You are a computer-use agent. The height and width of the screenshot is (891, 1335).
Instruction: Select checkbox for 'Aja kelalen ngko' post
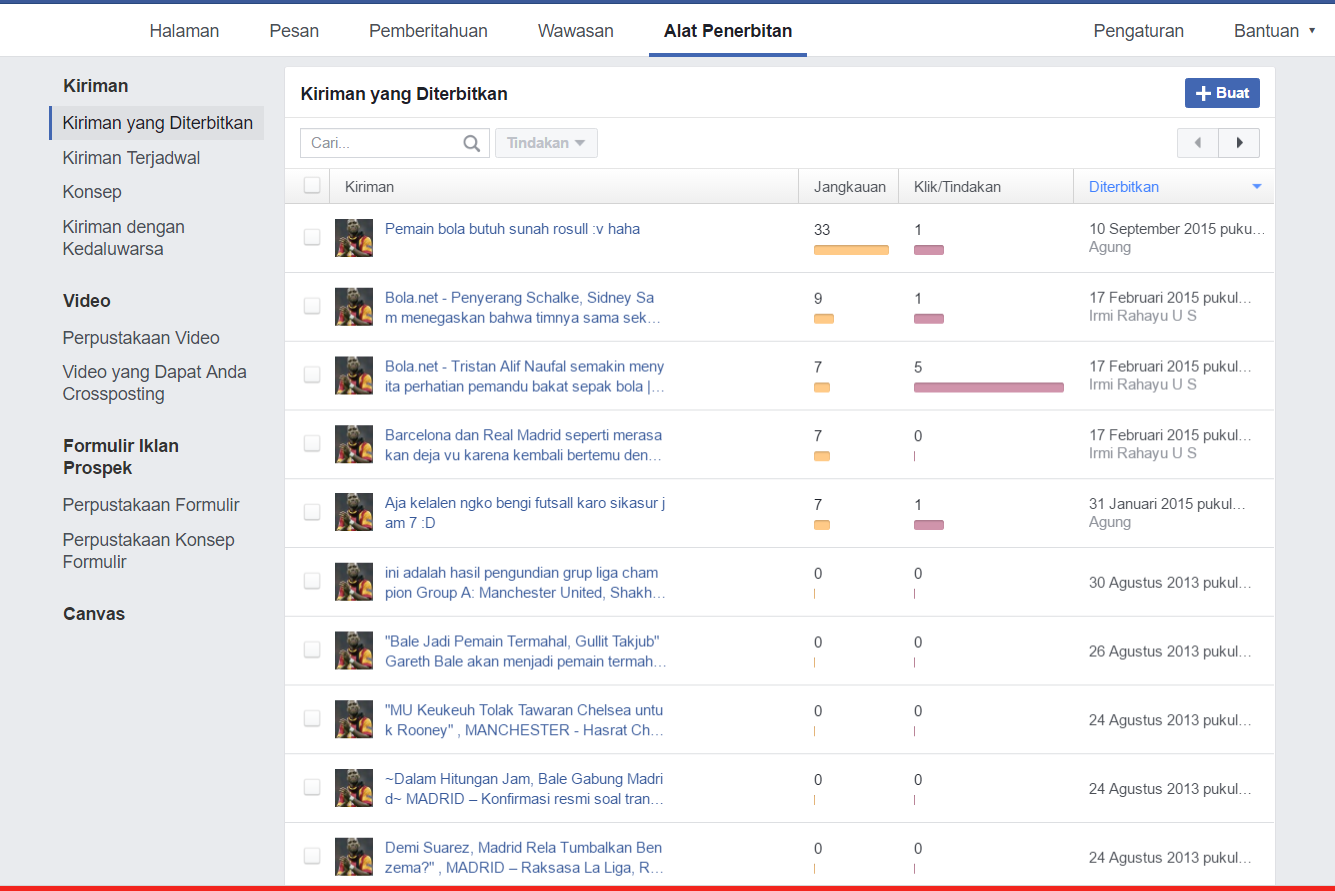312,512
